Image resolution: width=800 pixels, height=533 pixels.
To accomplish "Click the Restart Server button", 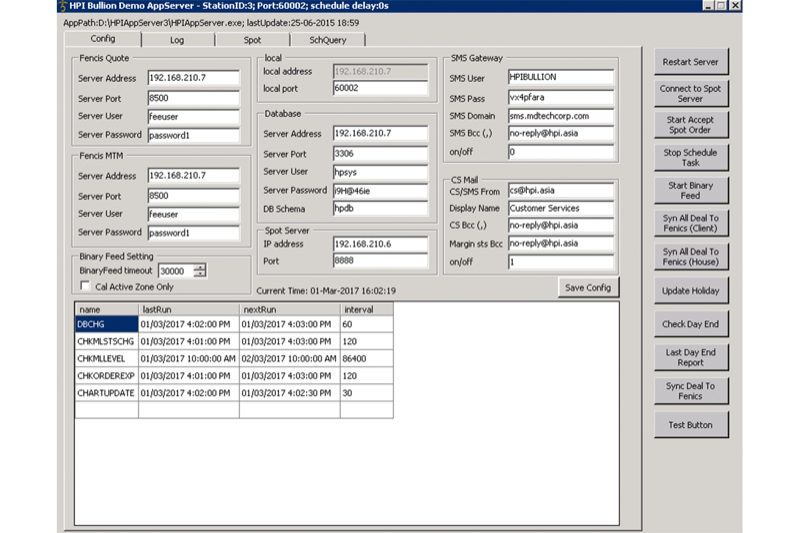I will point(691,62).
